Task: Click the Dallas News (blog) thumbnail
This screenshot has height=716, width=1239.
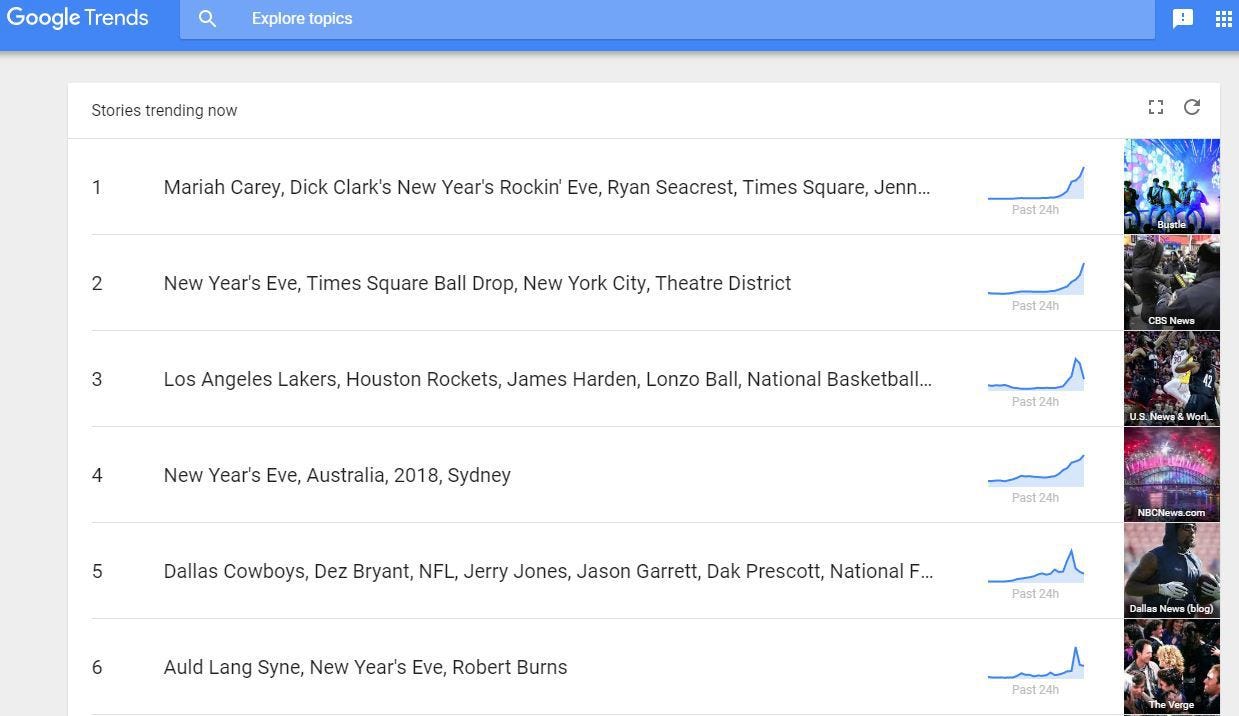Action: click(1171, 570)
